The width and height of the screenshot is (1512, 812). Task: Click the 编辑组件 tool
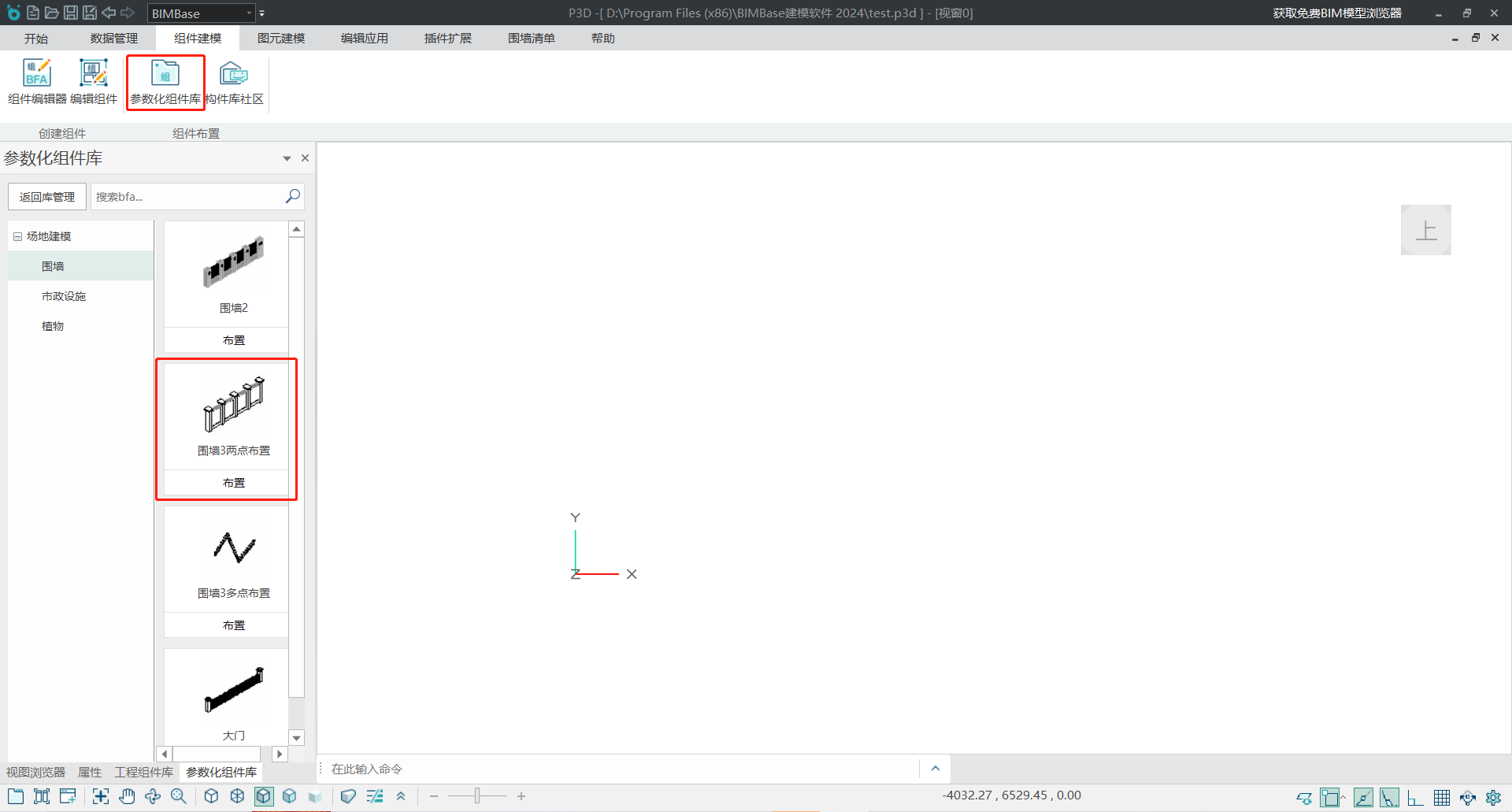coord(94,82)
